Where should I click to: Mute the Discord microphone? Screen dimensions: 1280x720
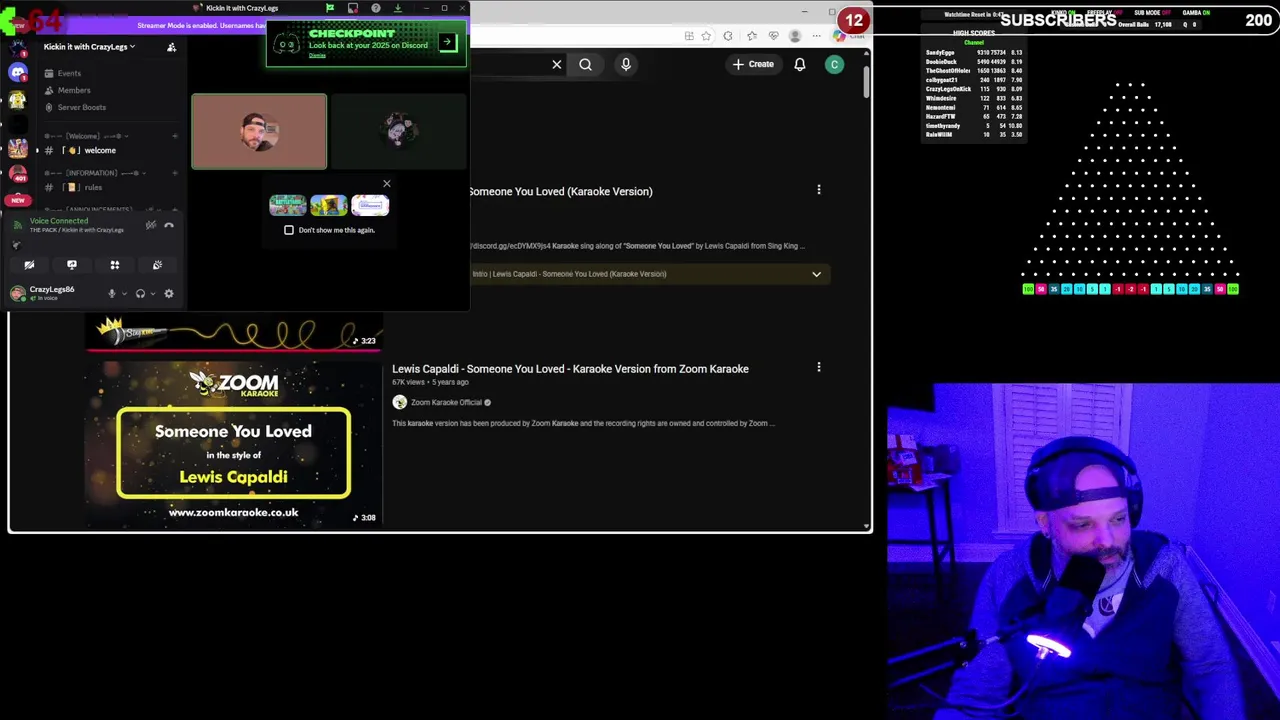point(112,293)
